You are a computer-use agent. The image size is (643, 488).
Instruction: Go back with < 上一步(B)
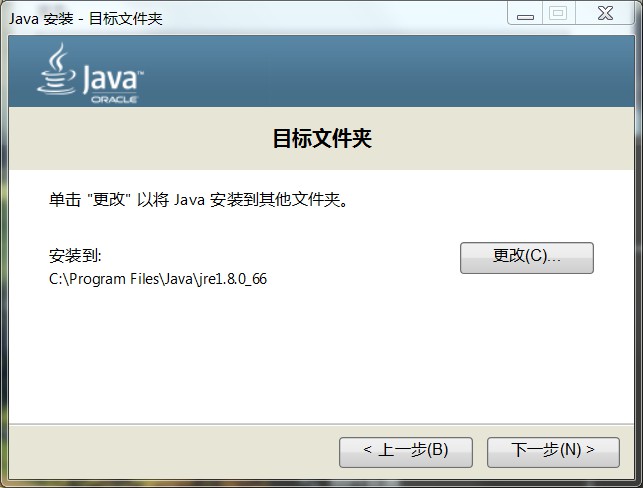(405, 451)
